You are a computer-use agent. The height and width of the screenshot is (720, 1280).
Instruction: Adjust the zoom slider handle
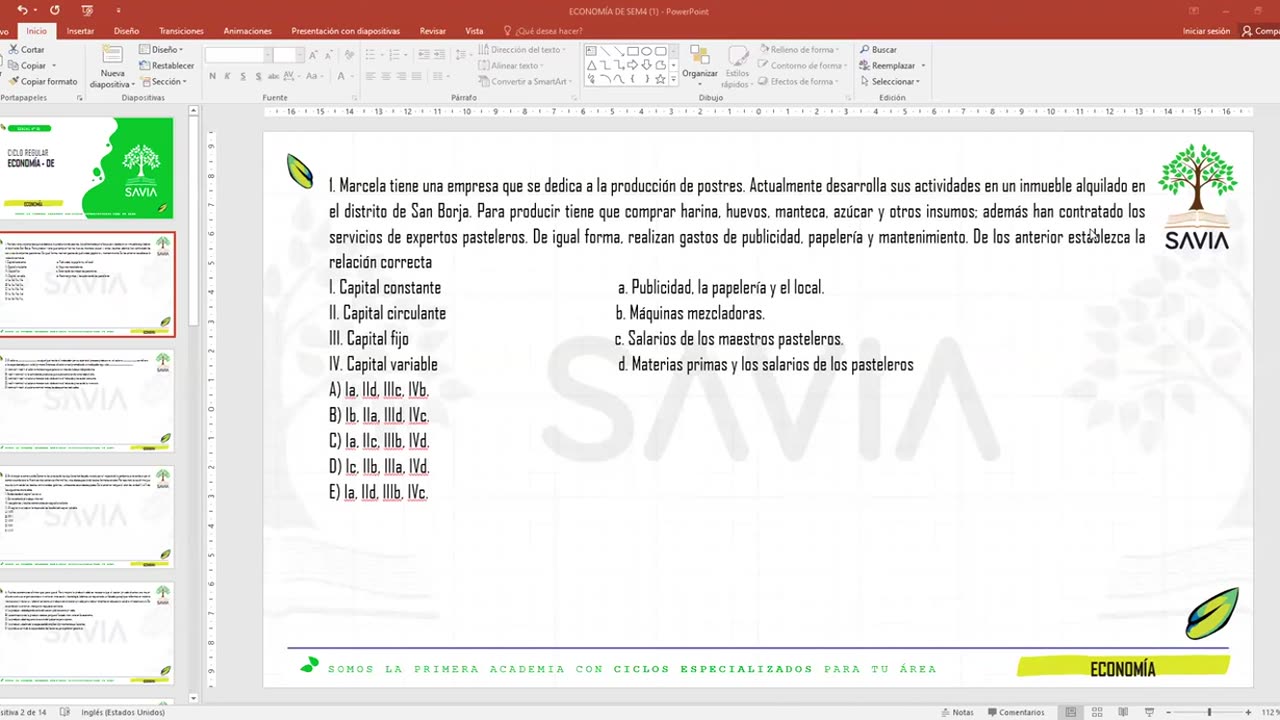(1209, 712)
